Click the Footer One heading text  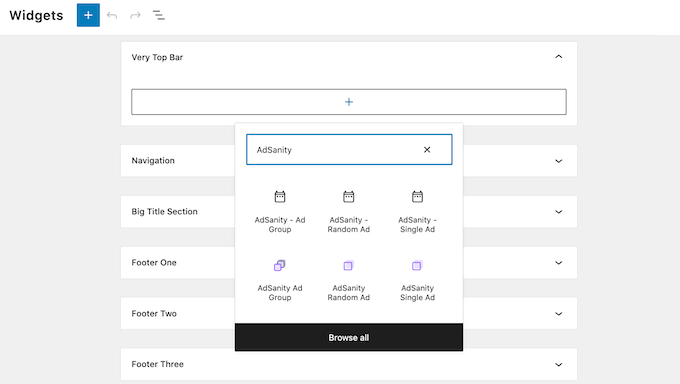coord(154,263)
